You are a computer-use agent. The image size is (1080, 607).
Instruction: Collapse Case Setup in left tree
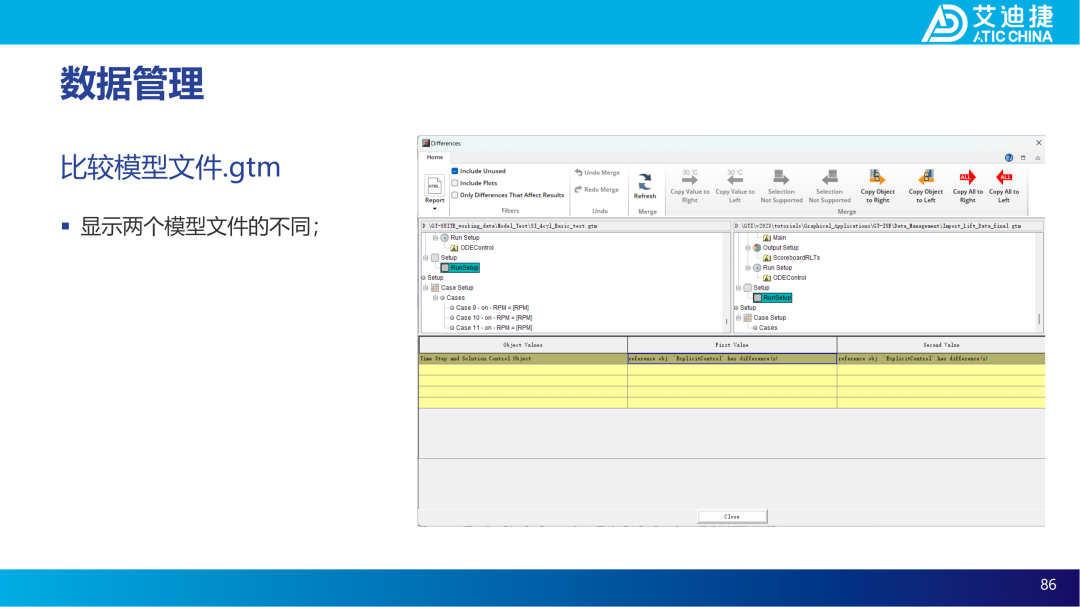point(426,287)
